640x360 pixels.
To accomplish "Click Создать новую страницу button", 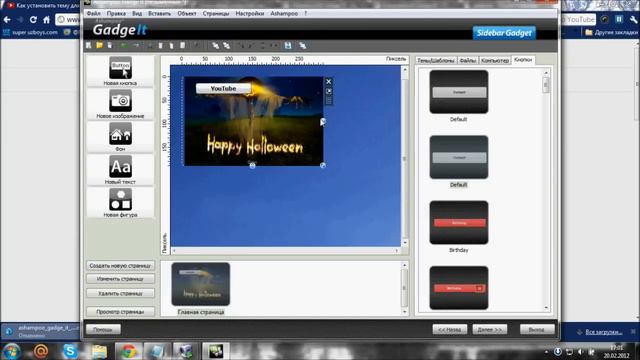I will [120, 266].
